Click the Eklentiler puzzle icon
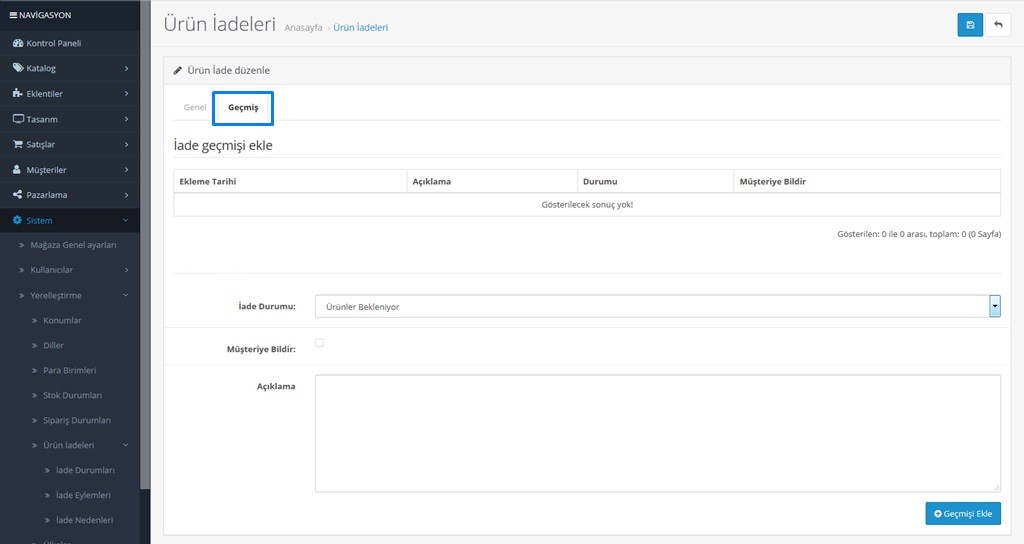The height and width of the screenshot is (544, 1024). tap(18, 94)
